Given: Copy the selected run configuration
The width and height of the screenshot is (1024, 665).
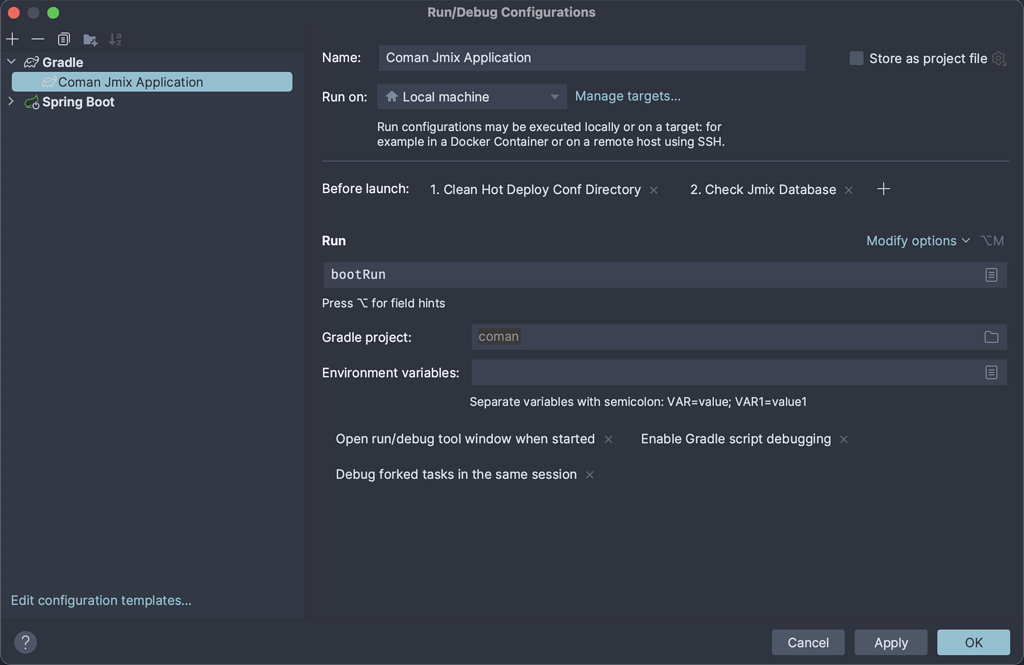Looking at the screenshot, I should coord(63,39).
